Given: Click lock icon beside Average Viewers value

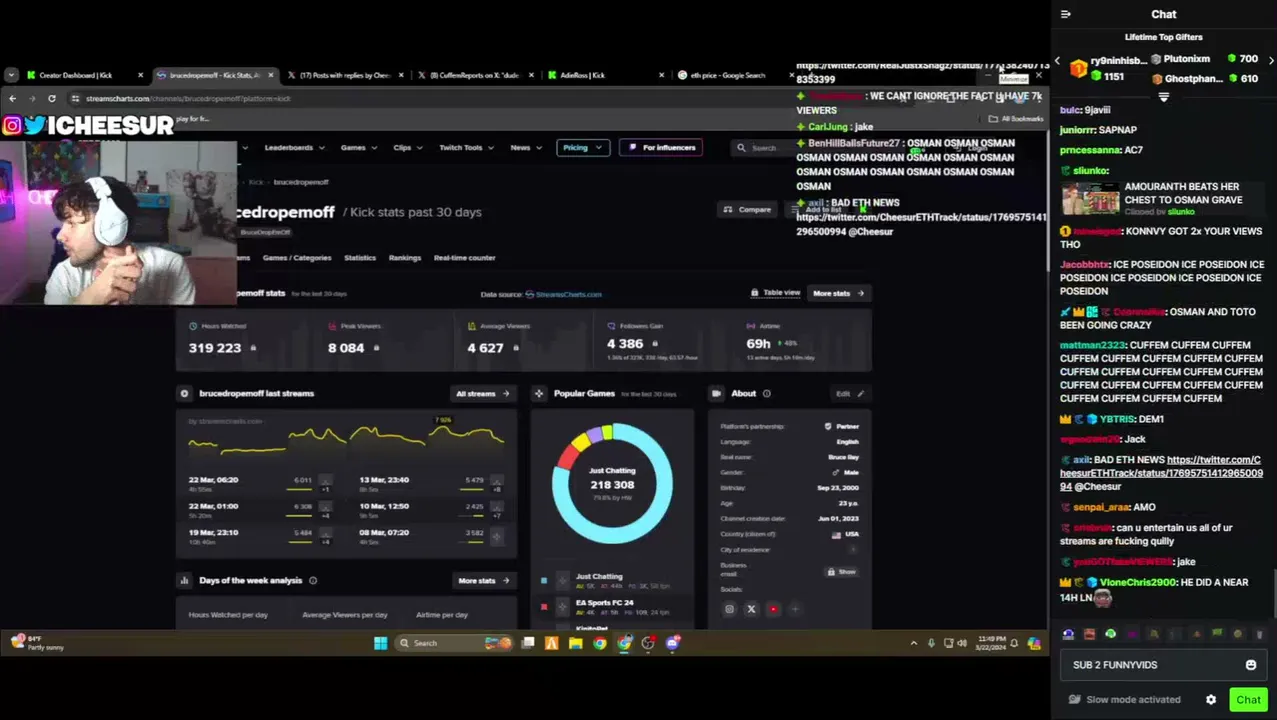Looking at the screenshot, I should pos(516,348).
